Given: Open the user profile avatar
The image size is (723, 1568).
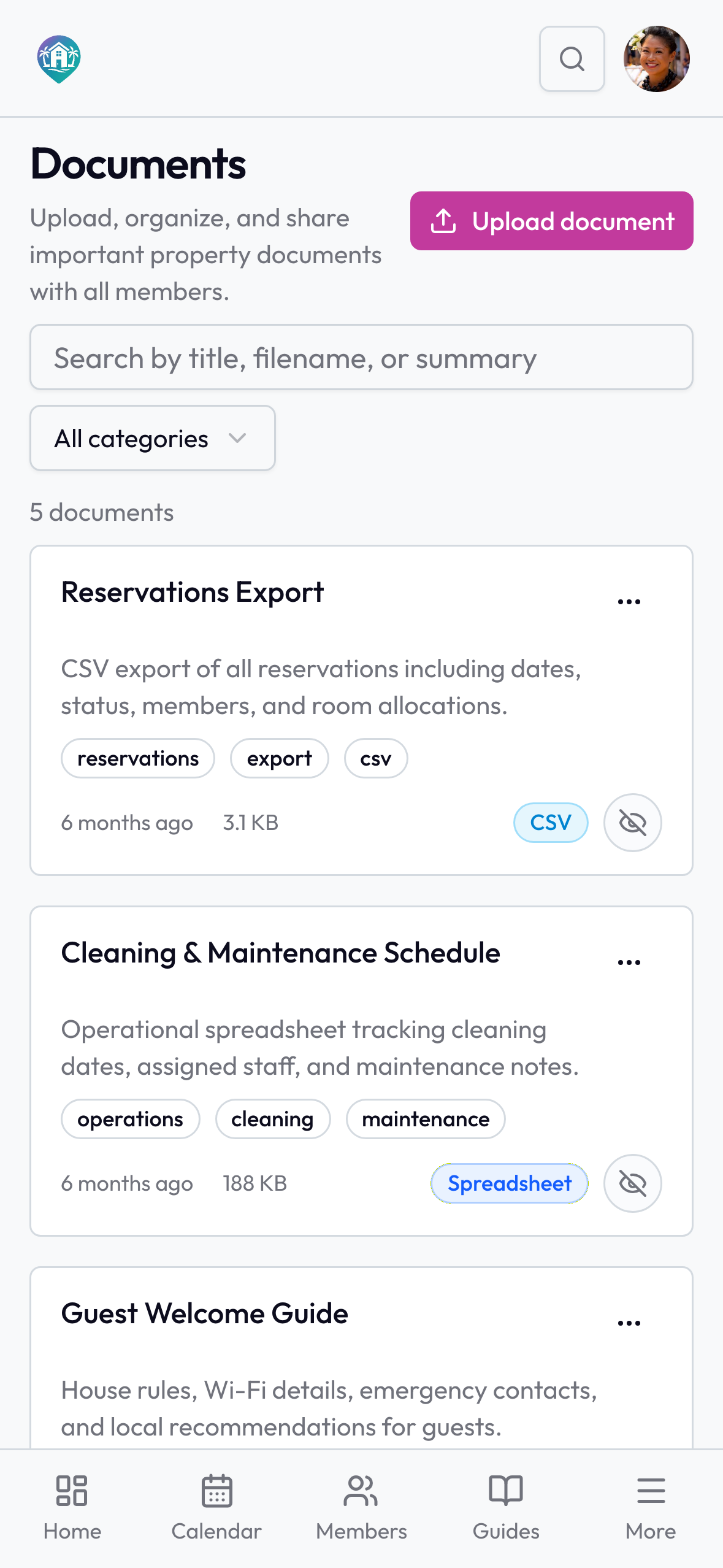Looking at the screenshot, I should [x=656, y=59].
